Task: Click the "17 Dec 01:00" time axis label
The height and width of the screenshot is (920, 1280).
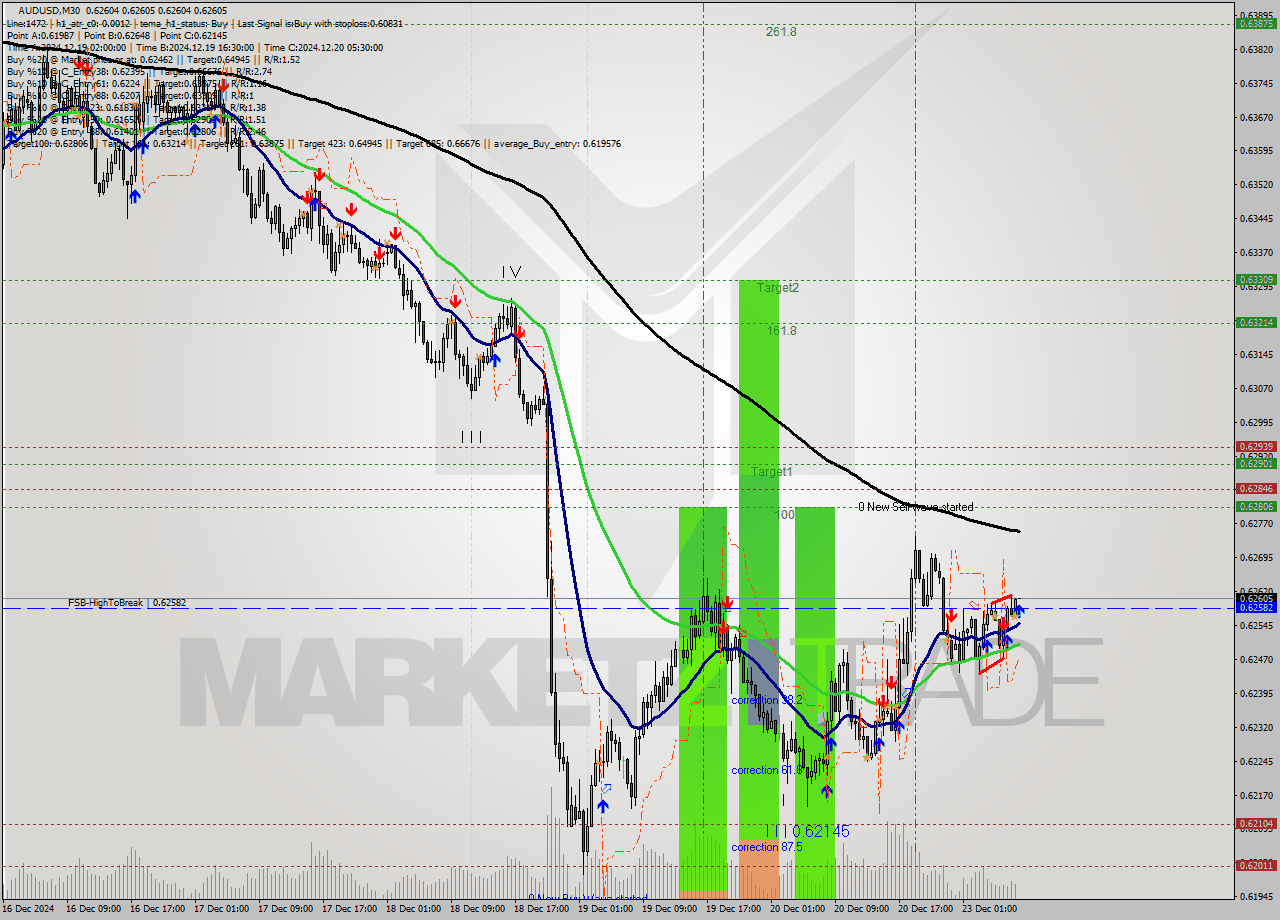Action: pyautogui.click(x=223, y=909)
